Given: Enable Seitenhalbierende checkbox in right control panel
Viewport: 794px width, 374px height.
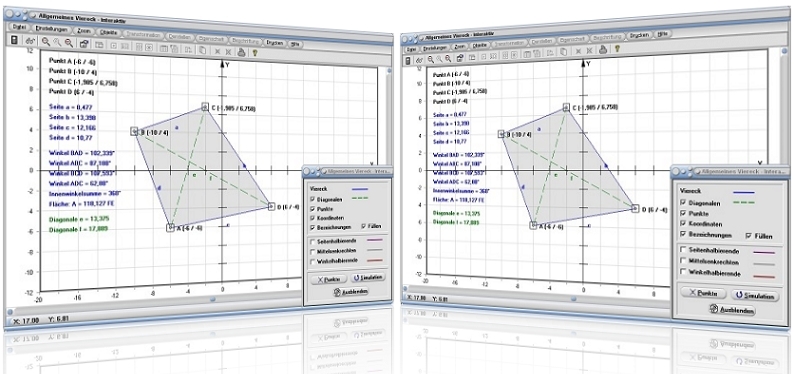Looking at the screenshot, I should 683,250.
